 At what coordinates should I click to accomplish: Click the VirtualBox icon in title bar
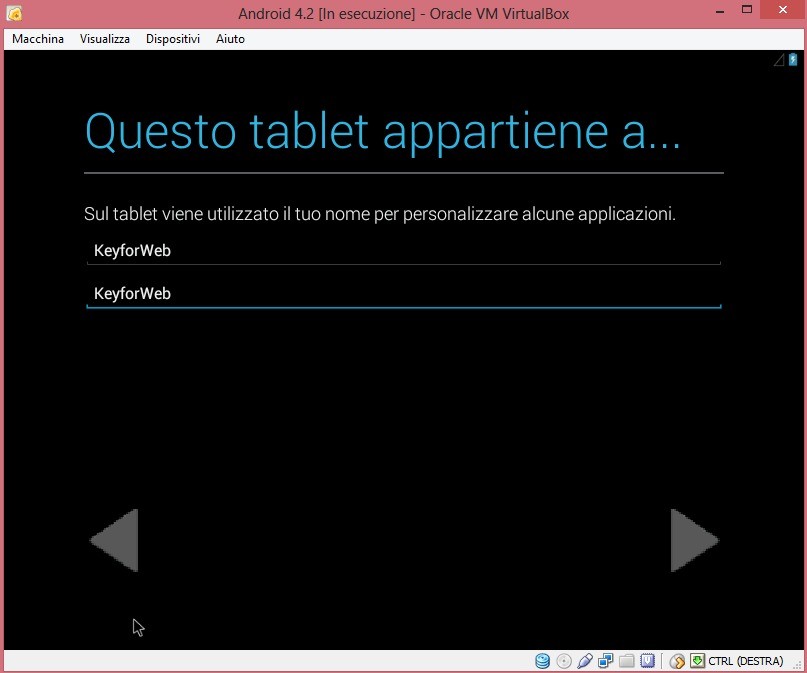point(15,14)
